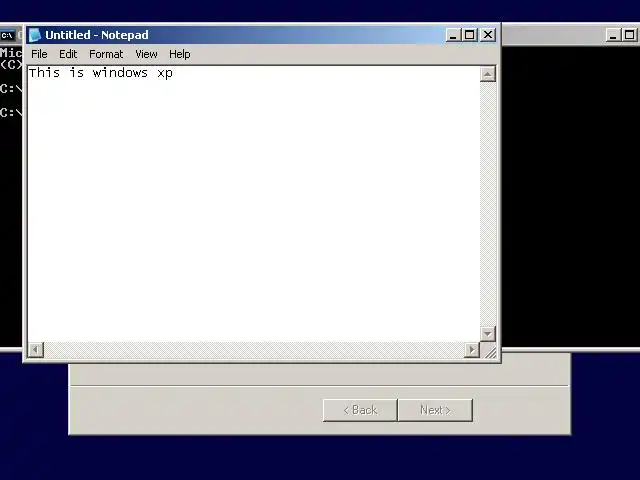Viewport: 640px width, 480px height.
Task: Click the Notepad vertical scroll down arrow
Action: point(488,334)
